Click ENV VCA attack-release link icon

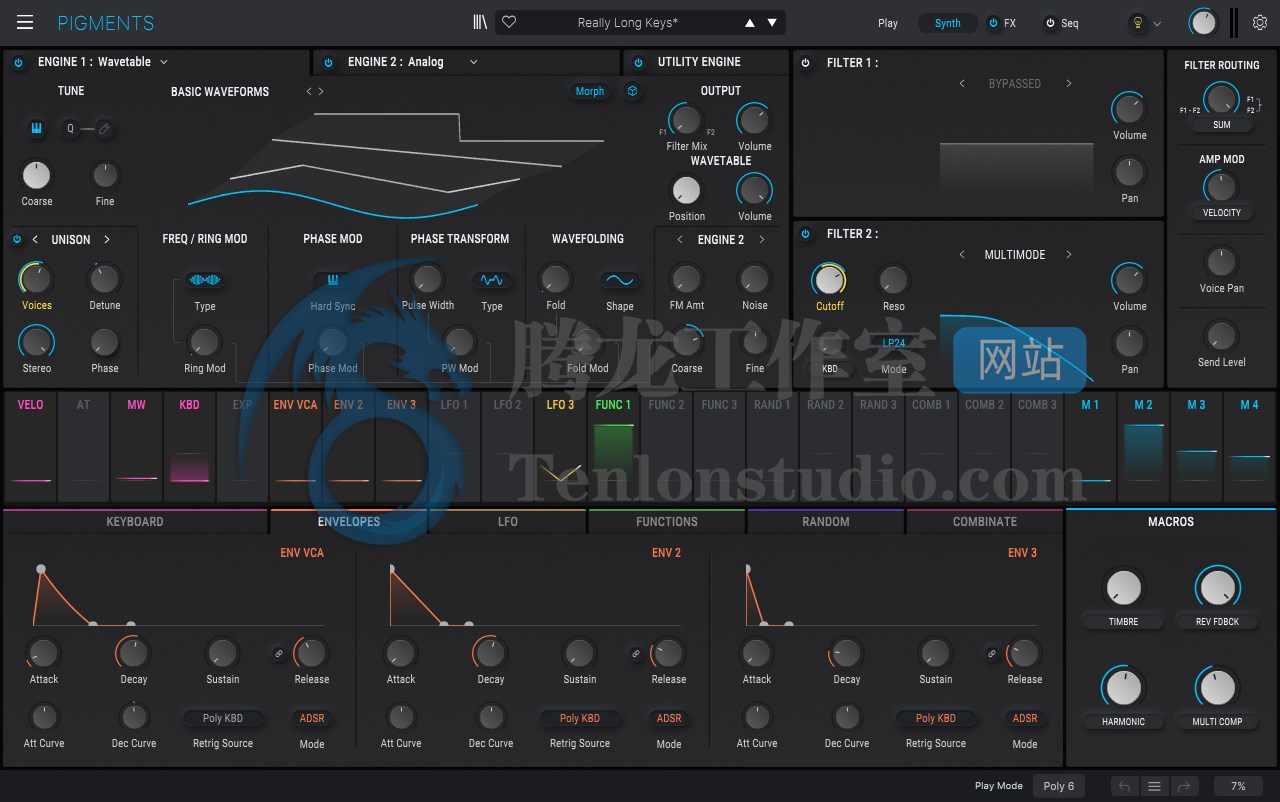tap(279, 653)
